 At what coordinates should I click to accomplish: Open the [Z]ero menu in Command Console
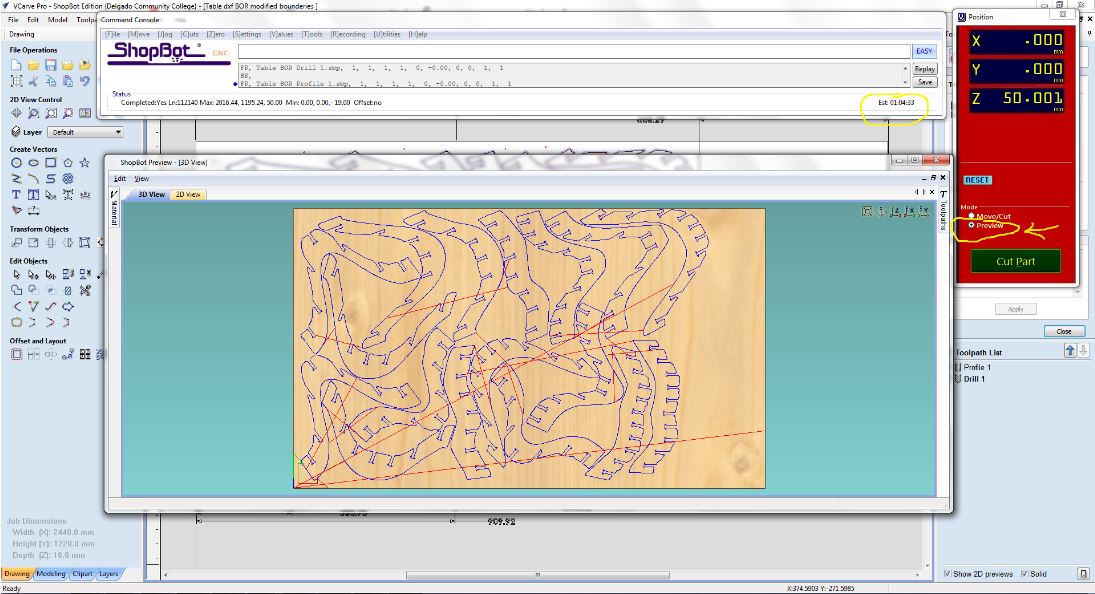(216, 34)
